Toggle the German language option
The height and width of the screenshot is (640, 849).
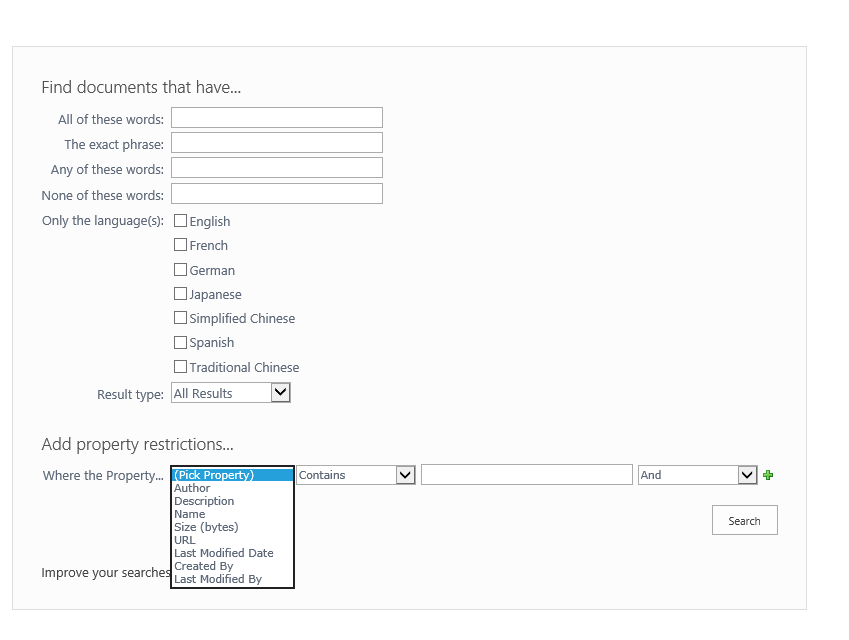click(180, 269)
